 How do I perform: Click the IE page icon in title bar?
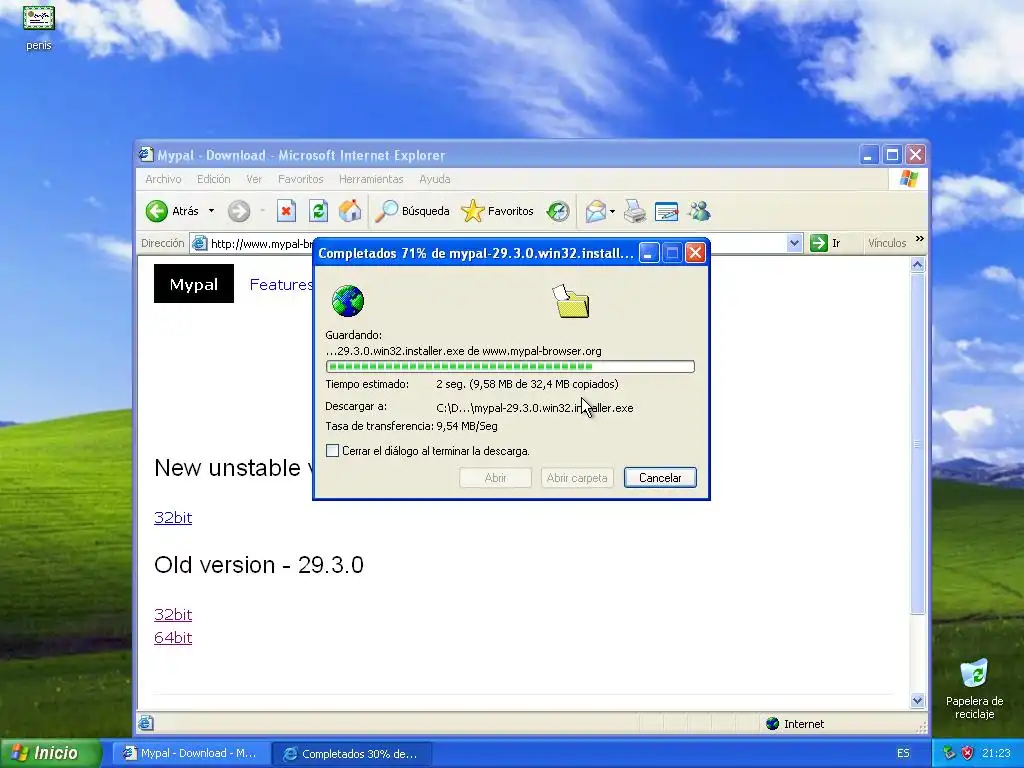(146, 154)
